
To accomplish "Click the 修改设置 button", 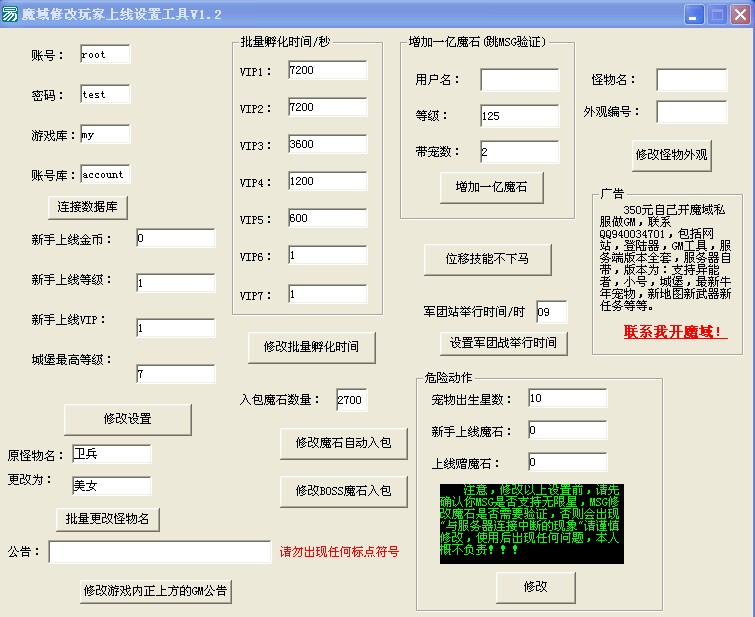I will click(x=127, y=417).
